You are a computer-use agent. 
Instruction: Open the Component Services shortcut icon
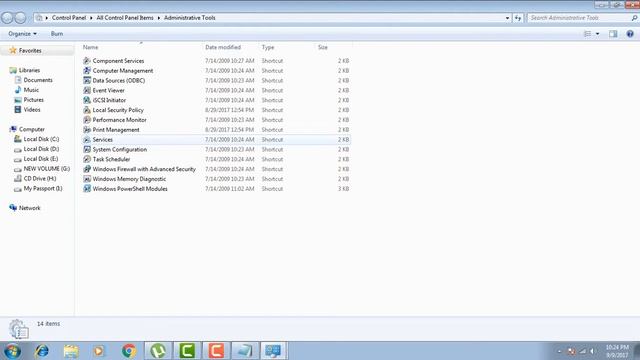pos(87,61)
